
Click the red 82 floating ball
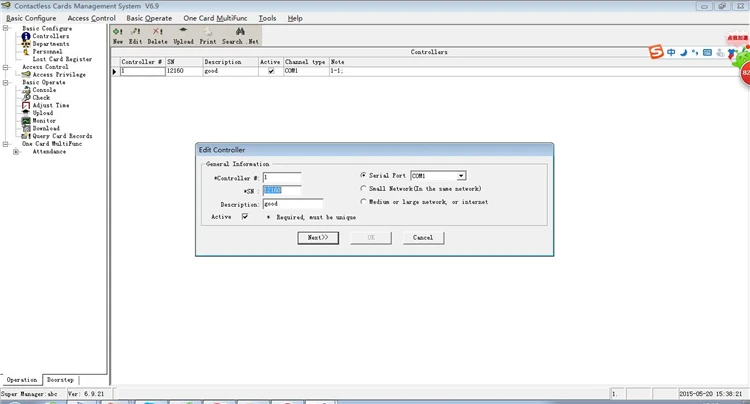point(745,73)
